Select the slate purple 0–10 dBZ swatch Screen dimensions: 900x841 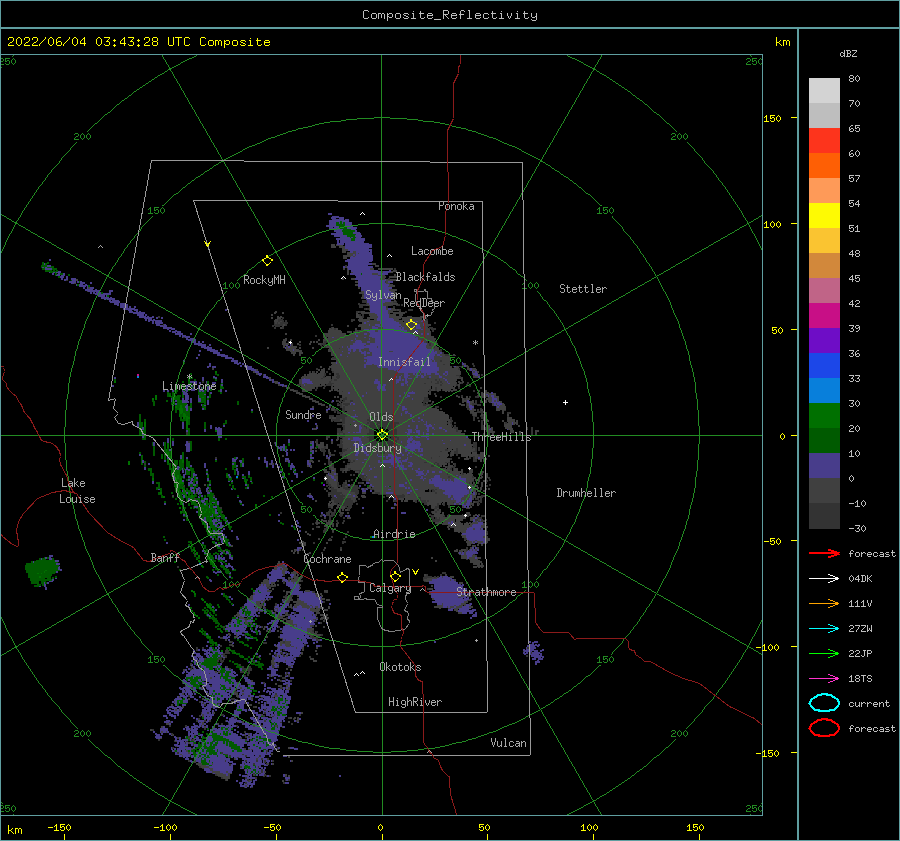[824, 466]
